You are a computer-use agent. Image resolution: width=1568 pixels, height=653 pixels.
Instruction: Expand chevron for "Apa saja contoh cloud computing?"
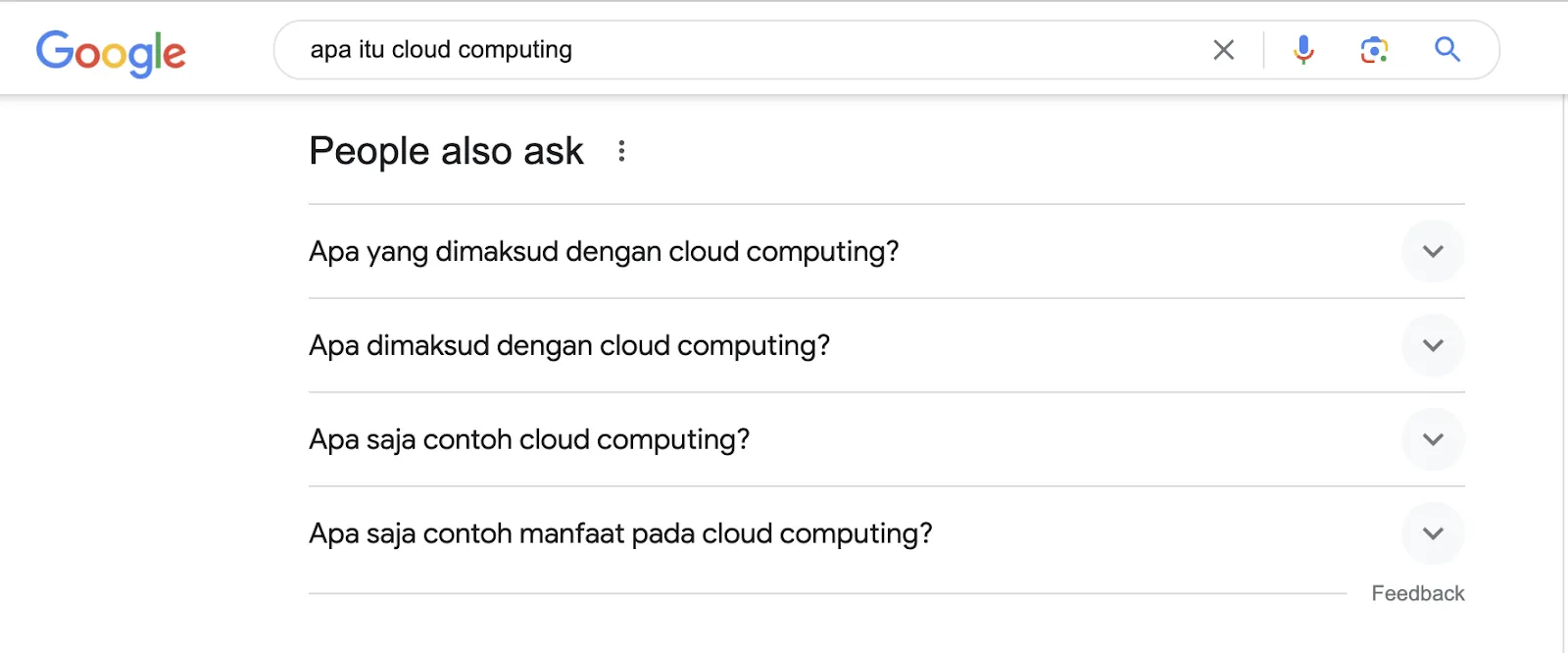pyautogui.click(x=1433, y=439)
